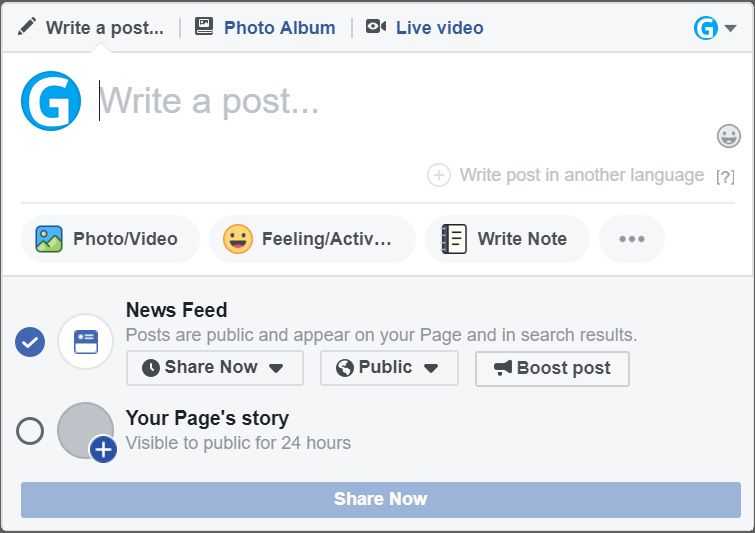Open the Public audience dropdown
The width and height of the screenshot is (755, 533).
[389, 368]
